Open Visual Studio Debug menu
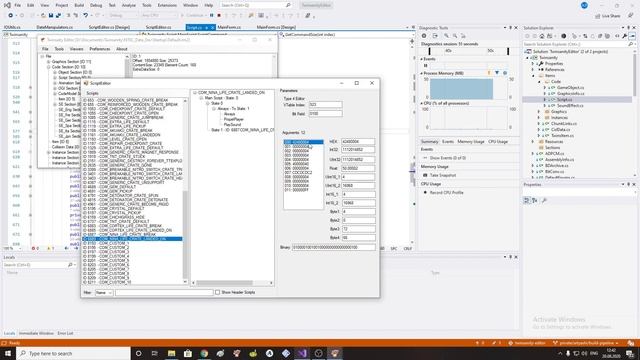The height and width of the screenshot is (360, 640). point(96,5)
